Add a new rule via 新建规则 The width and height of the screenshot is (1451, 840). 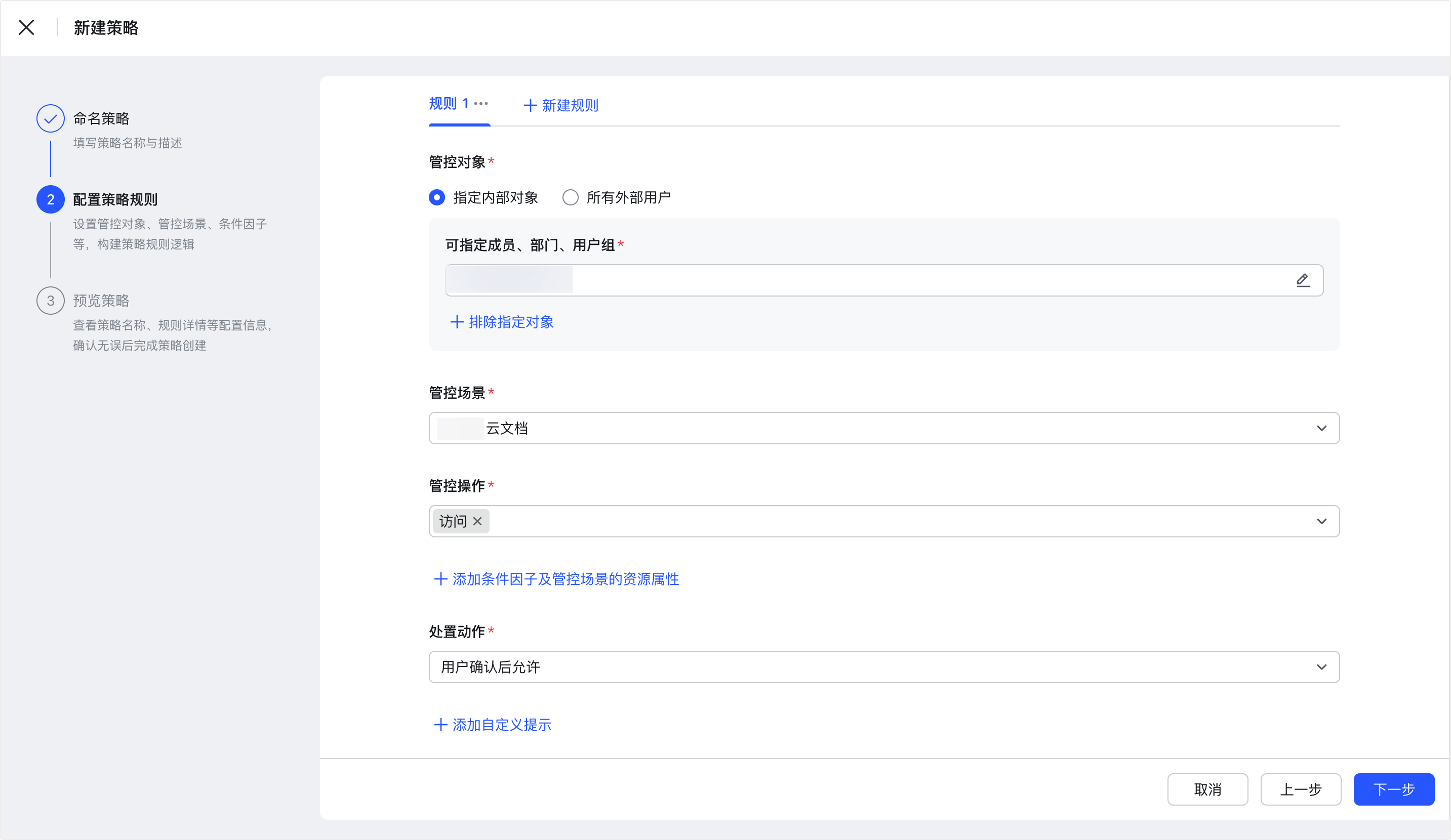pyautogui.click(x=561, y=105)
